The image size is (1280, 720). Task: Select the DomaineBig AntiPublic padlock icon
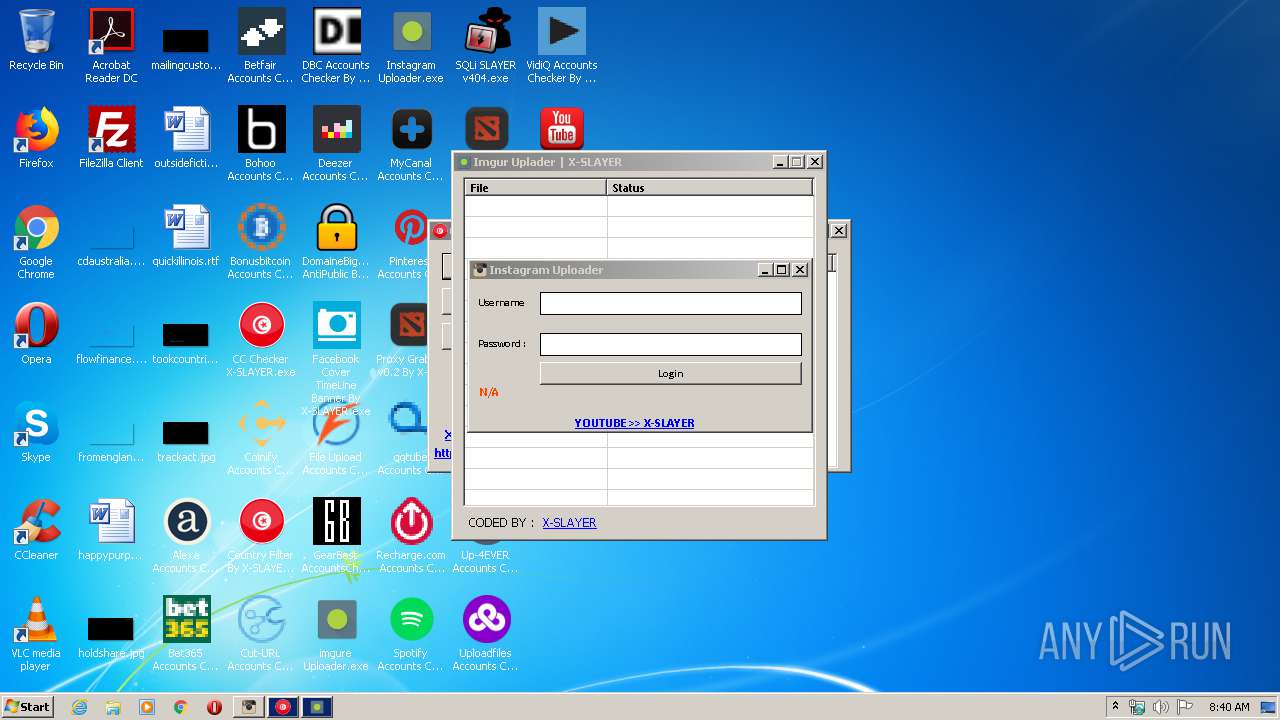(336, 242)
